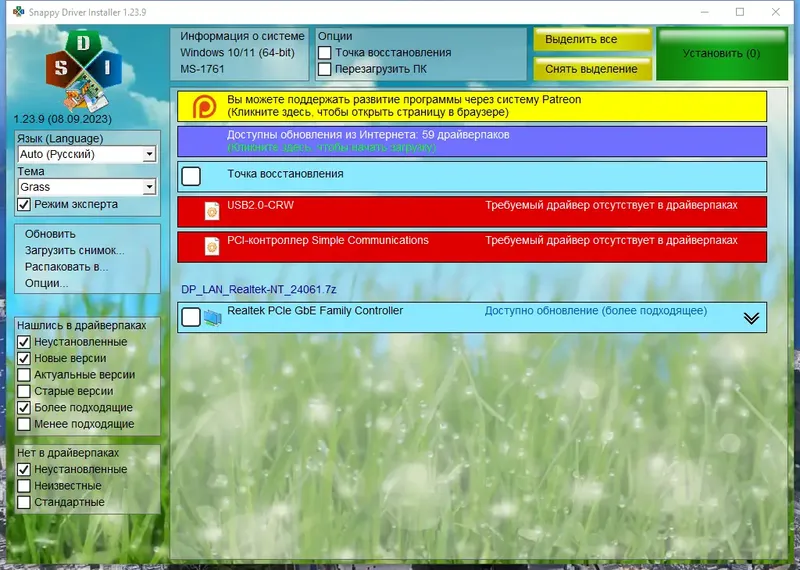Image resolution: width=800 pixels, height=570 pixels.
Task: Click the version text 1.23.9 (08.09.2023)
Action: pyautogui.click(x=62, y=119)
